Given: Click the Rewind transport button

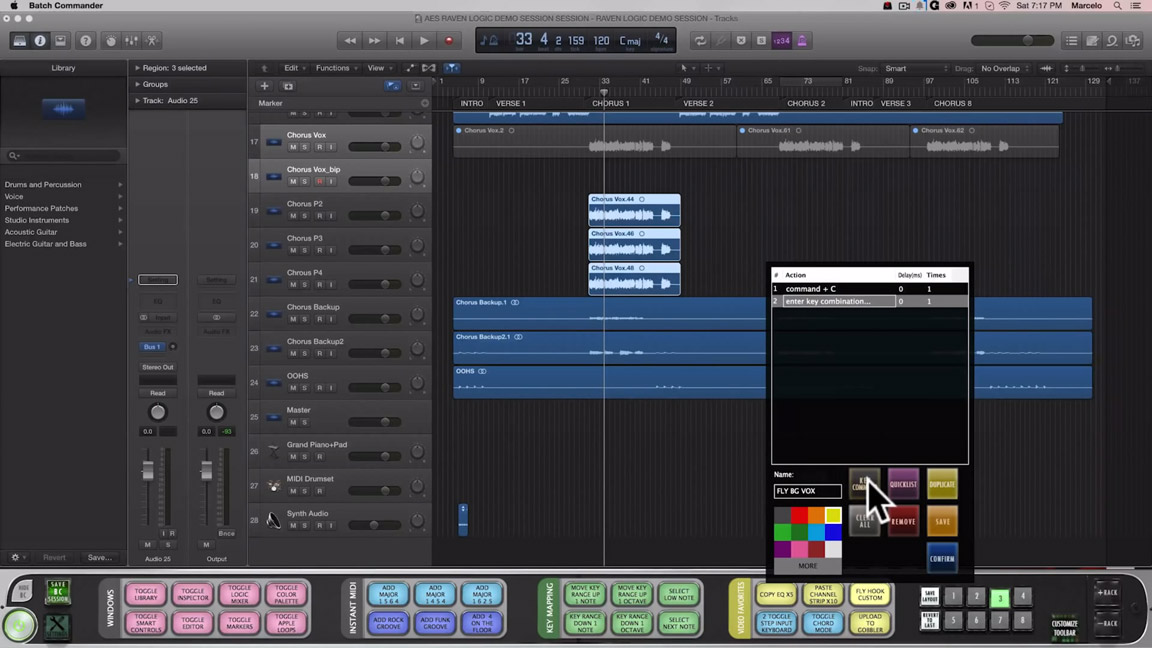Looking at the screenshot, I should pyautogui.click(x=350, y=41).
